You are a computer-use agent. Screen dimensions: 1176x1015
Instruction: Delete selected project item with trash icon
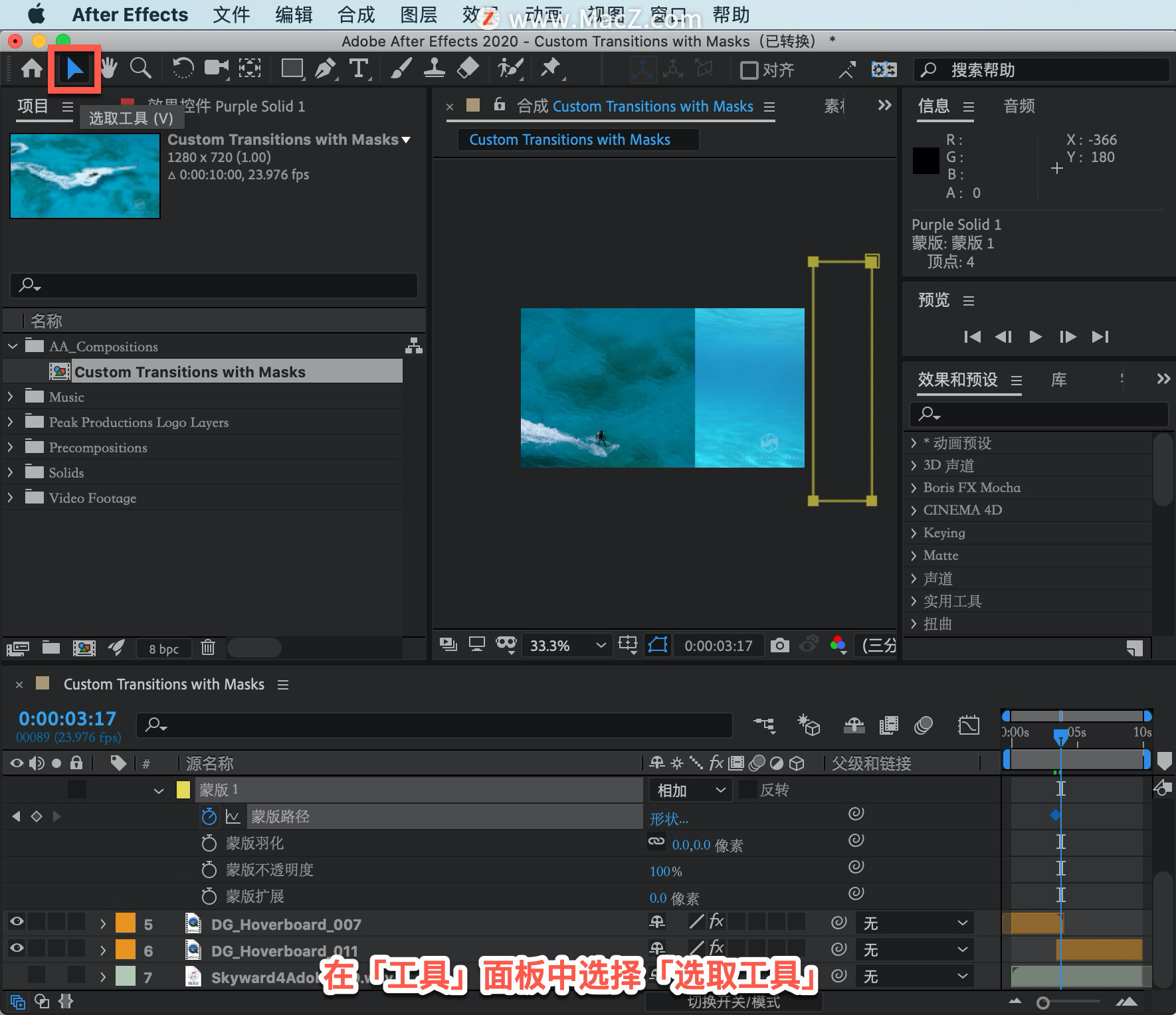point(208,647)
